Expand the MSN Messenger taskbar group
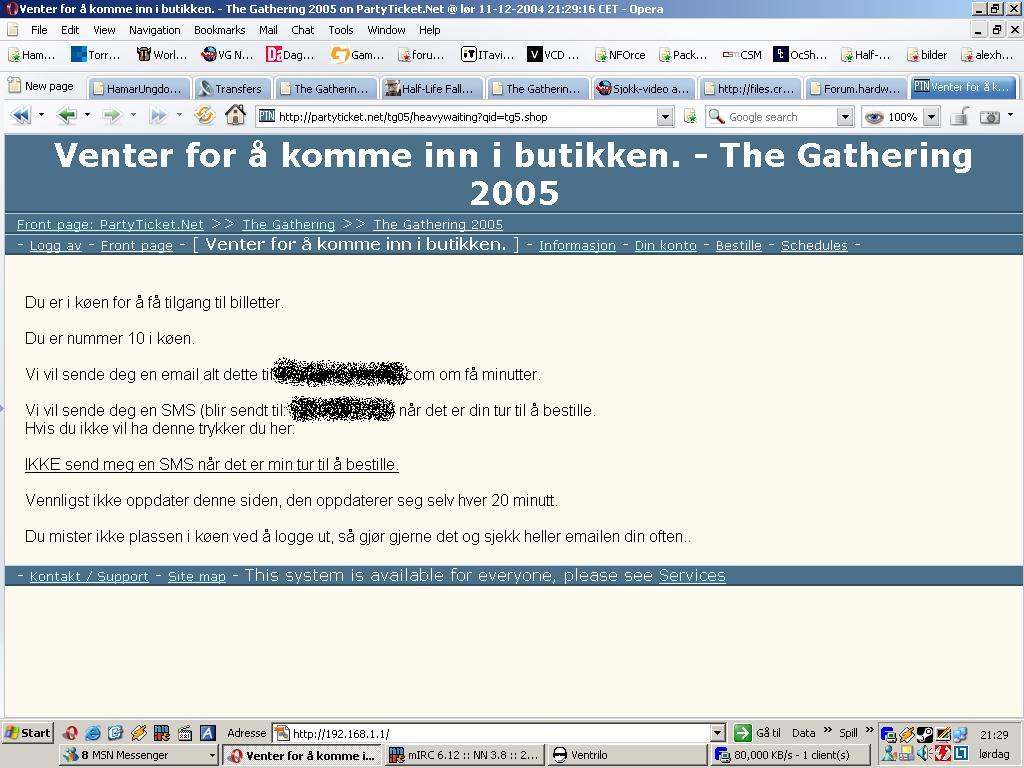The width and height of the screenshot is (1024, 768). pos(212,755)
